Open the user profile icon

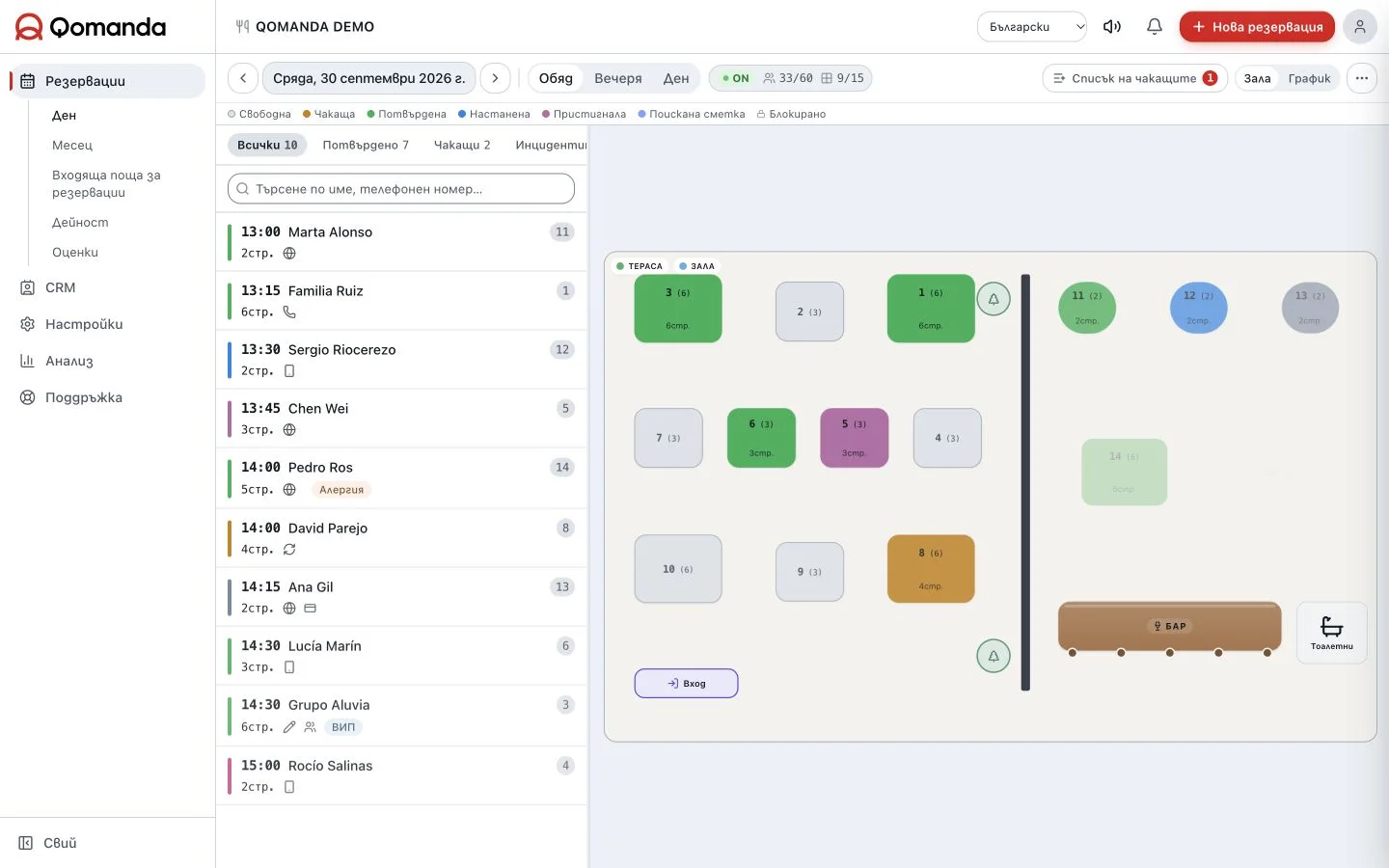pos(1359,27)
